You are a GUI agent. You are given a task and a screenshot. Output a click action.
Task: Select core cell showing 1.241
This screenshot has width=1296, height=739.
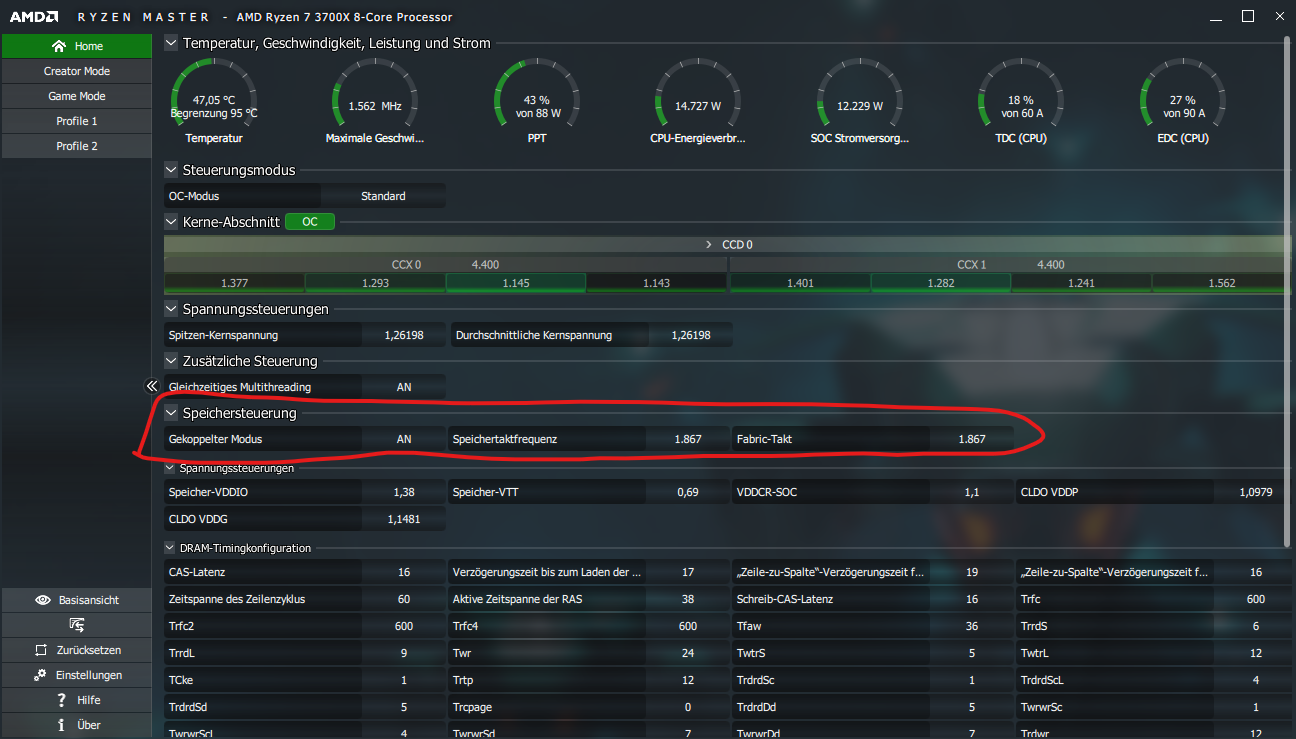[x=1081, y=283]
